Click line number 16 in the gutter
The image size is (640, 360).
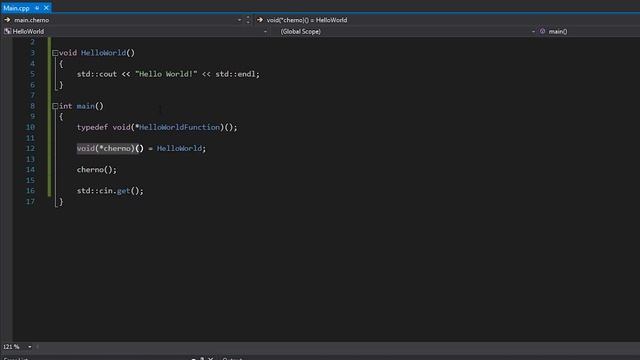pyautogui.click(x=30, y=191)
